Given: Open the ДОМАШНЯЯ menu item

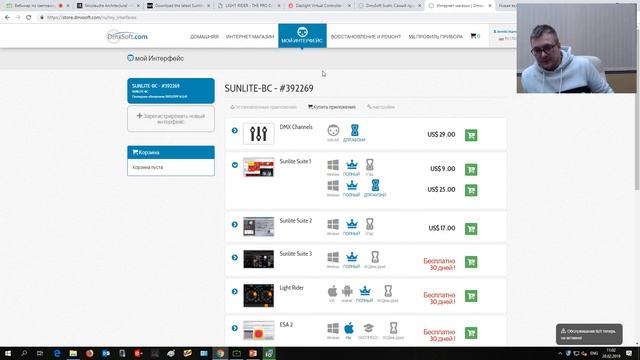Looking at the screenshot, I should coord(204,37).
